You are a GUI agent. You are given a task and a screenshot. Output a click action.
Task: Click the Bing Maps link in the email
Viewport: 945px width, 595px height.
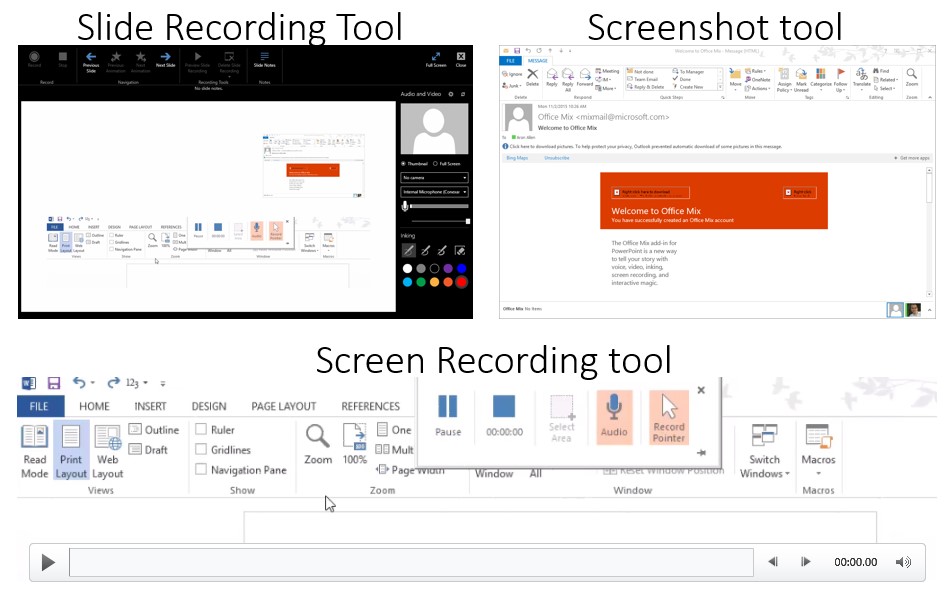click(517, 158)
